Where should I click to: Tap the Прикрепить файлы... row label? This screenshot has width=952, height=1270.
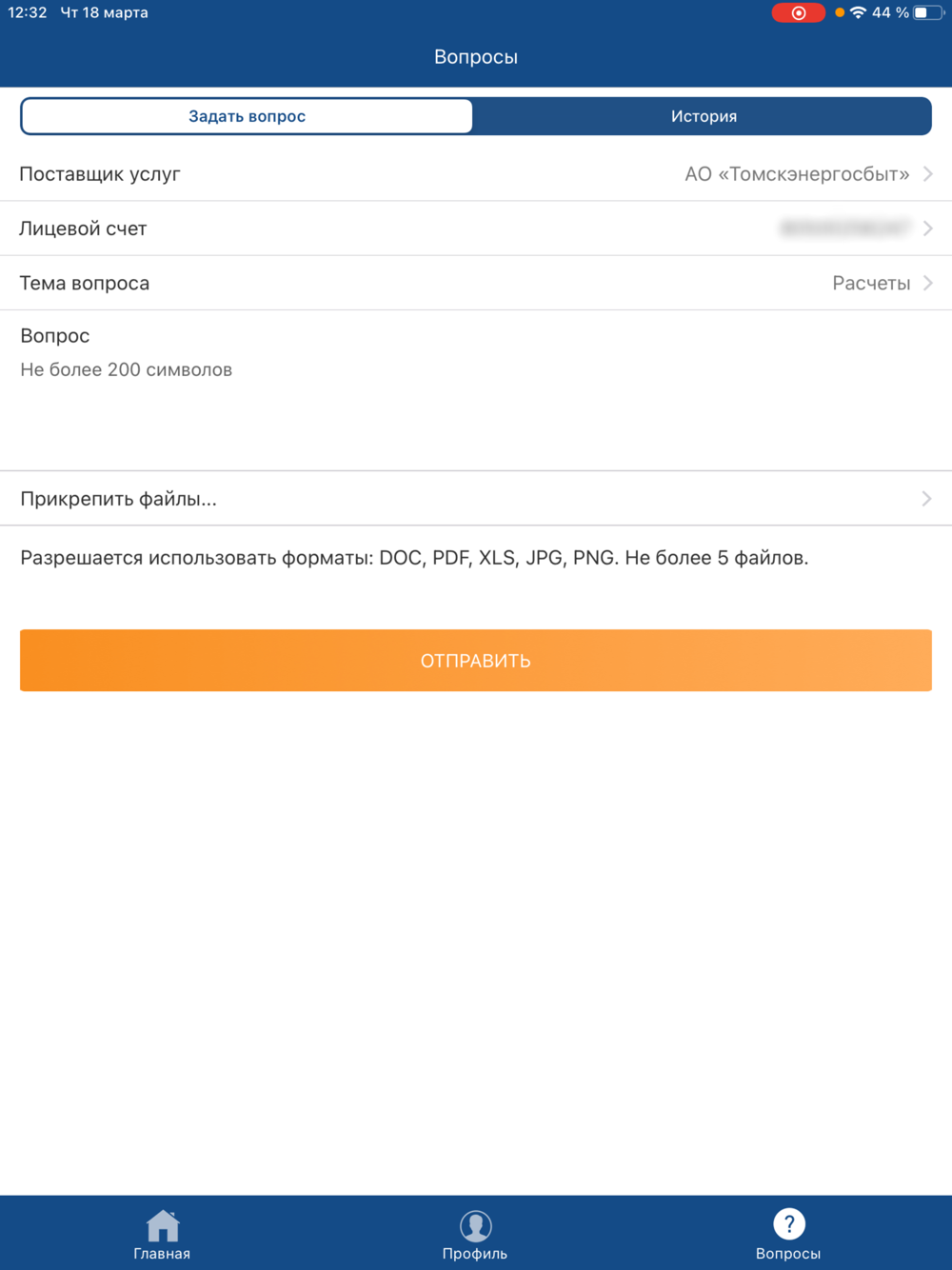click(x=119, y=499)
